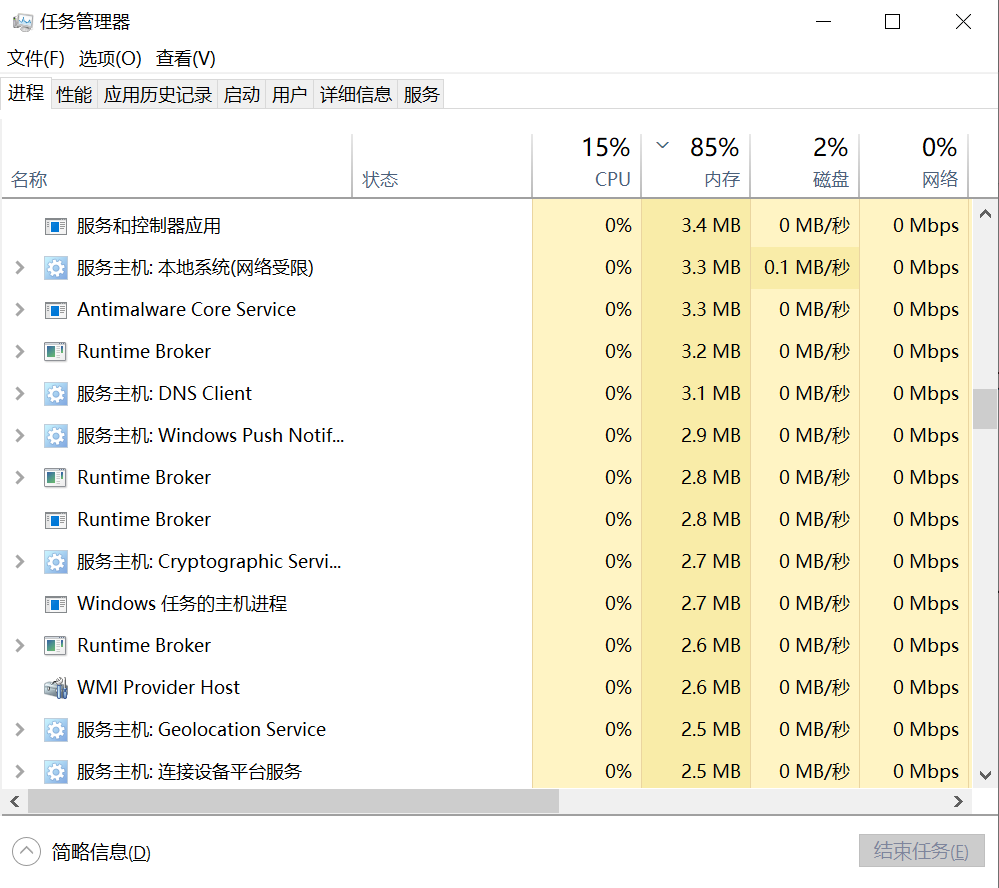Open the 查看(V) menu
The image size is (999, 888).
(186, 59)
